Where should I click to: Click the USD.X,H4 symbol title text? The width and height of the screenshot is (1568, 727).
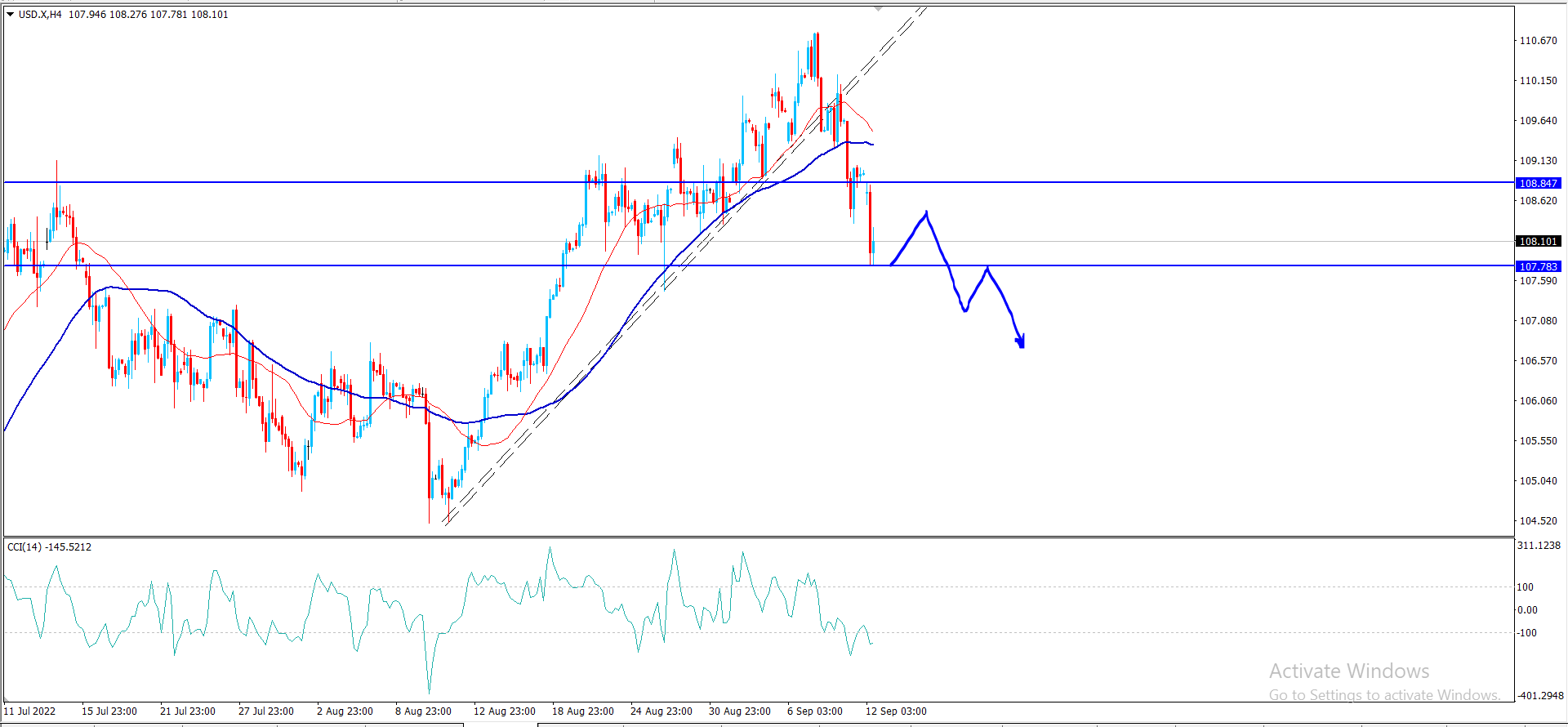(x=40, y=15)
